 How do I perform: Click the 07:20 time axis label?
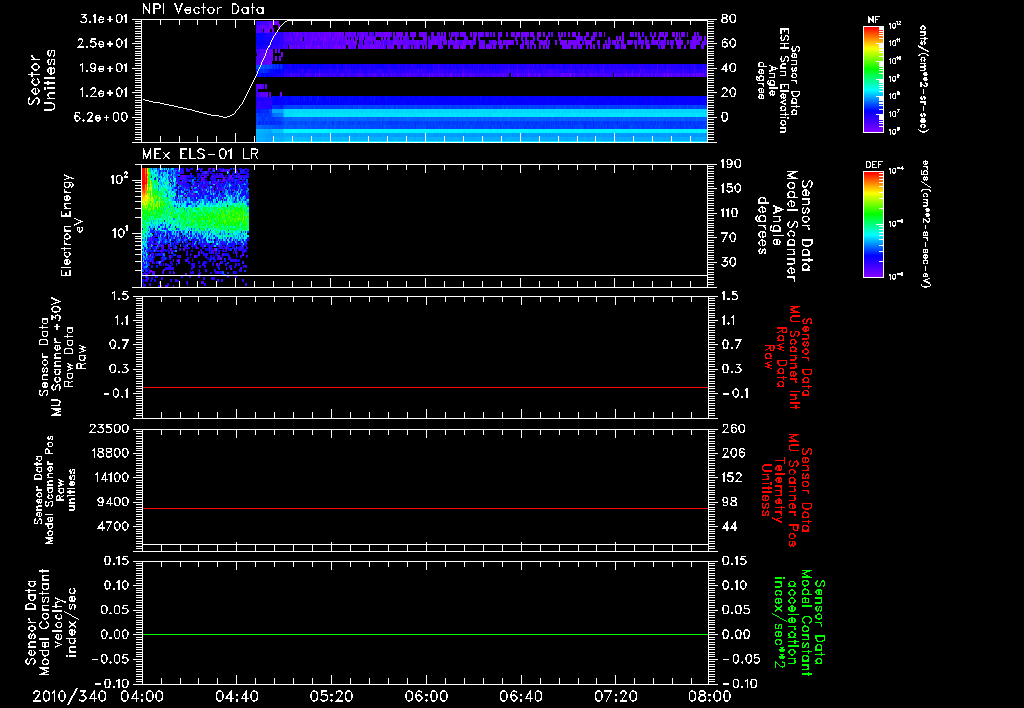click(615, 696)
